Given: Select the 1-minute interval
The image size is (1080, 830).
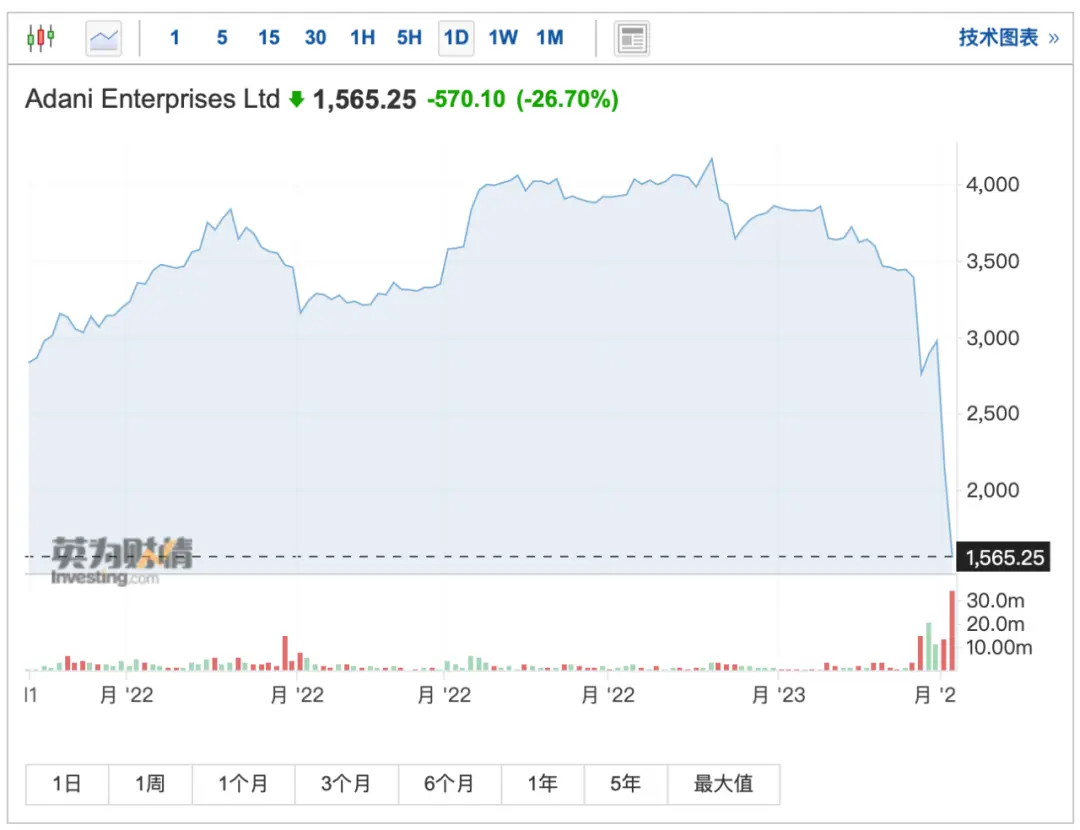Looking at the screenshot, I should click(175, 37).
